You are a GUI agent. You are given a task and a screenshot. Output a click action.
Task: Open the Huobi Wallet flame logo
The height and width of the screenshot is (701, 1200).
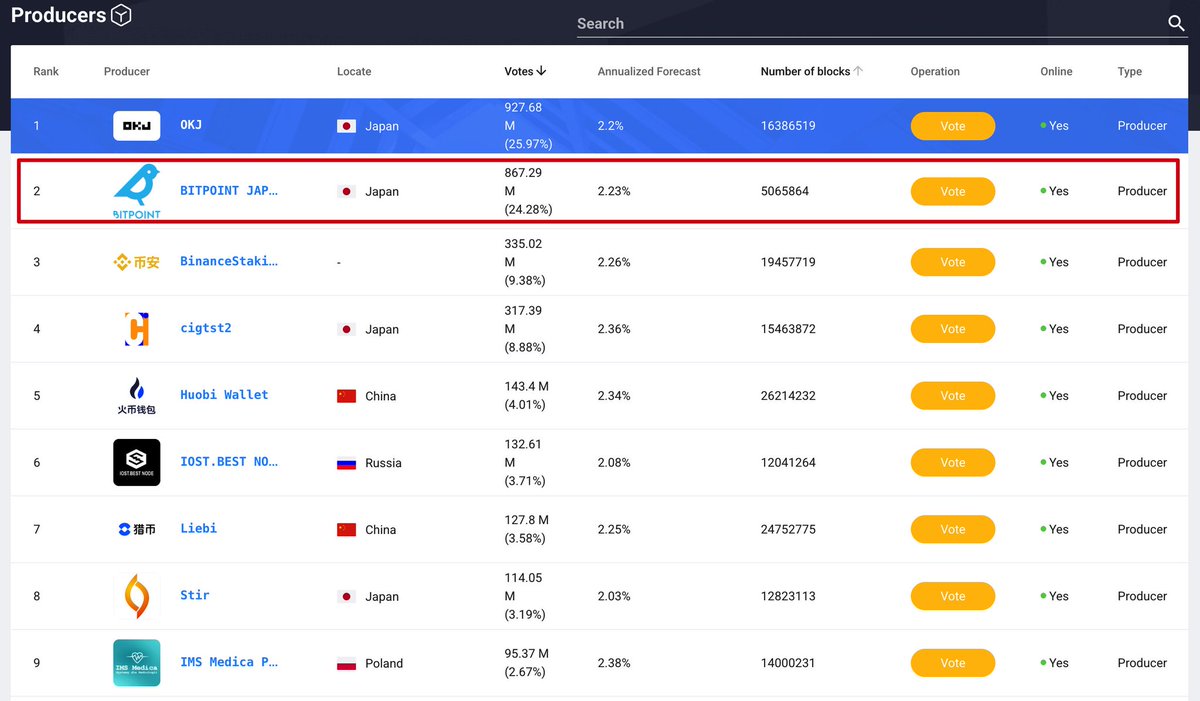coord(136,396)
